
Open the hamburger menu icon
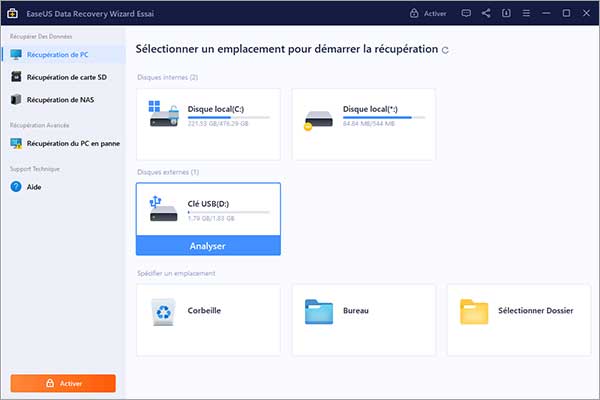526,13
